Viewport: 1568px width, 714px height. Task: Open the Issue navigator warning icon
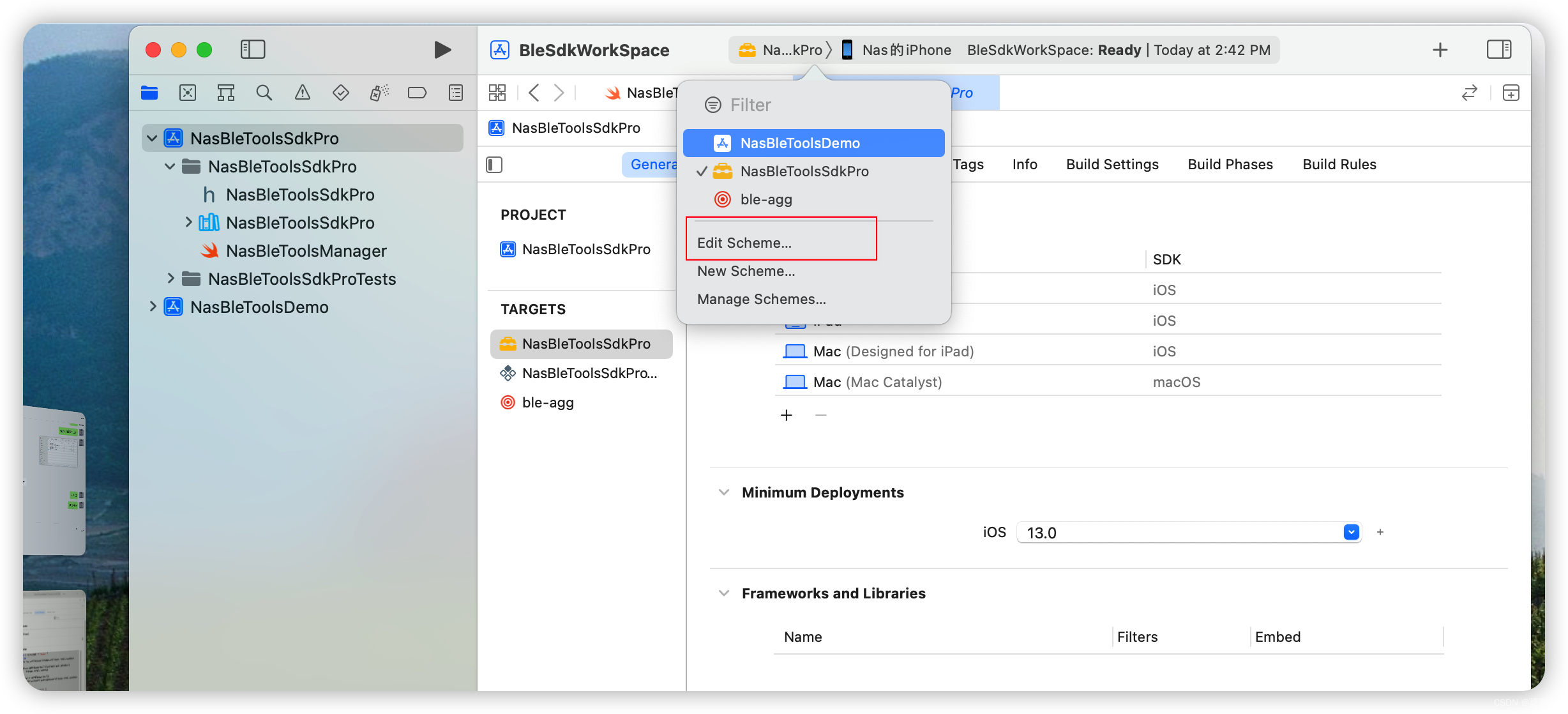point(302,93)
